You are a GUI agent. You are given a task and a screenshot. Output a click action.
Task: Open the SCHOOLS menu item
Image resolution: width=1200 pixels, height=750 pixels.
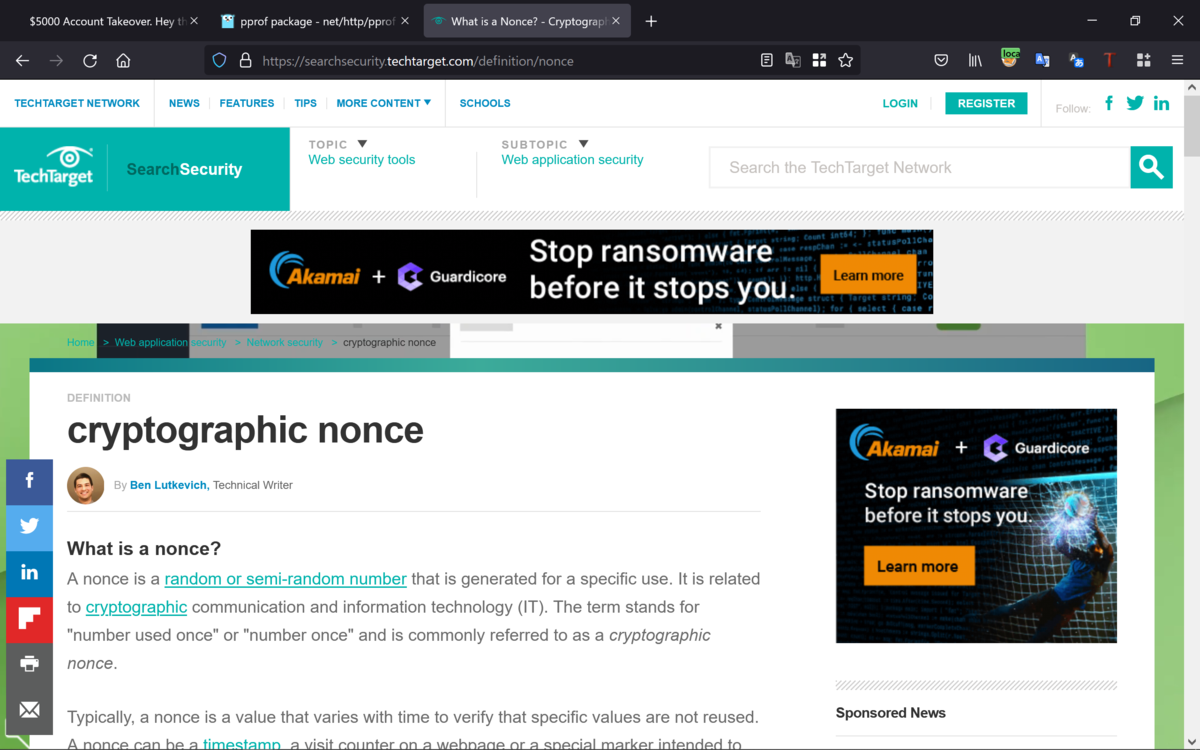485,103
